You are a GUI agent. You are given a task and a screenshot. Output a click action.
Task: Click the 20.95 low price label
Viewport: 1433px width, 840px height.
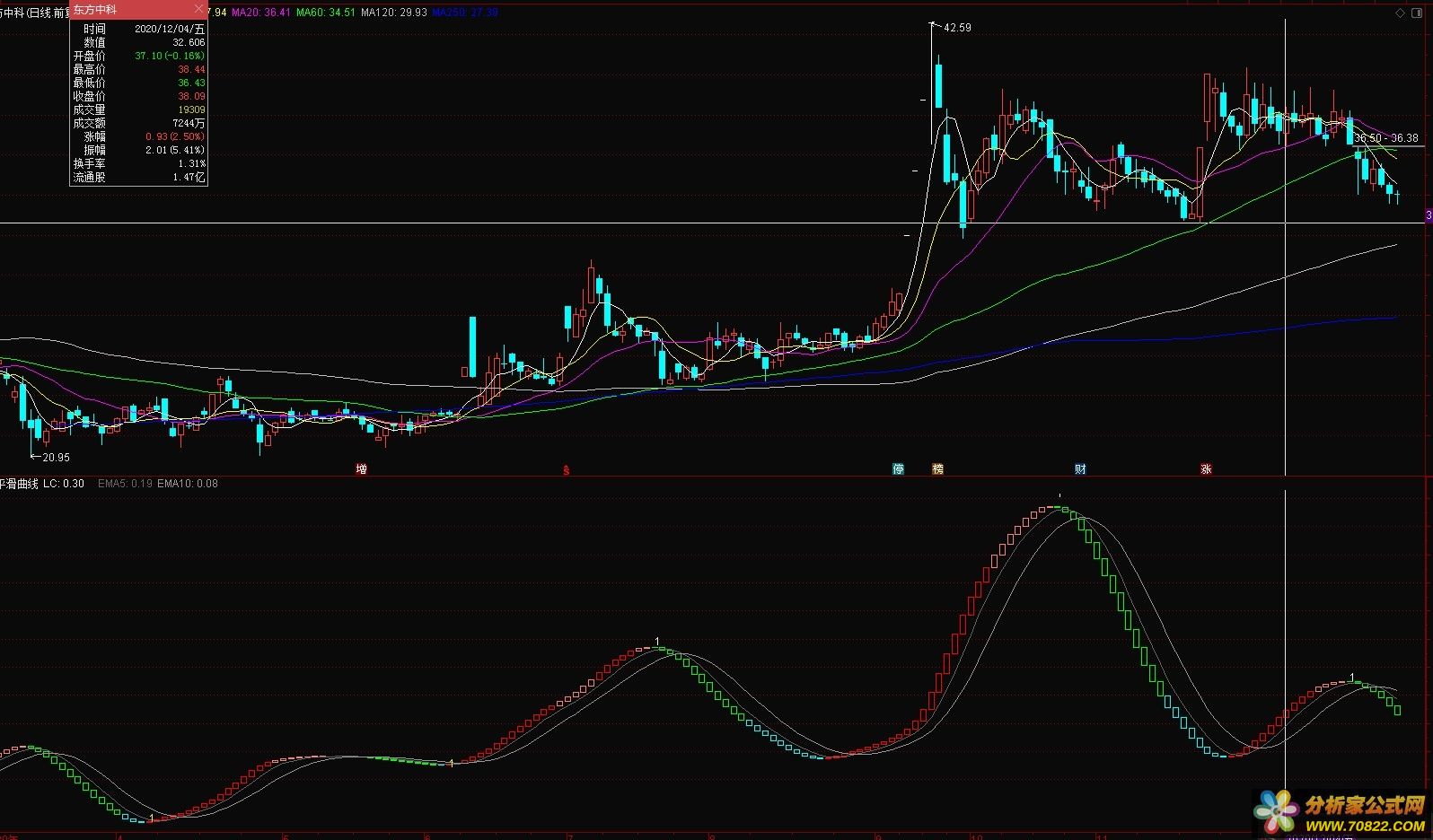tap(56, 457)
